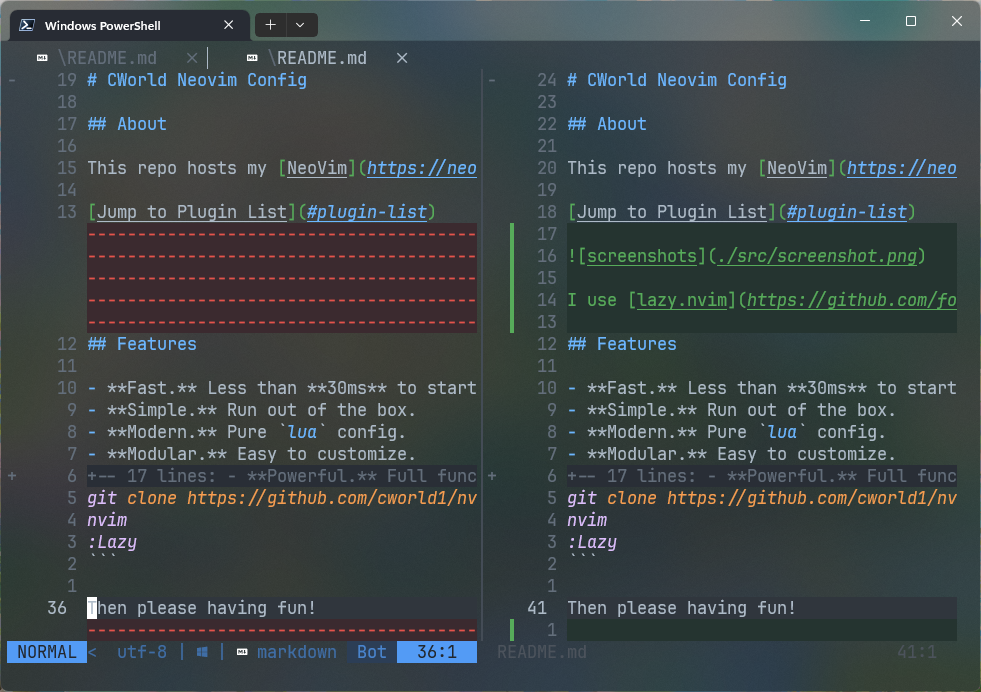Click folded line '17 lines: Powerful' in left pane
Screen dimensions: 981x692
(282, 476)
